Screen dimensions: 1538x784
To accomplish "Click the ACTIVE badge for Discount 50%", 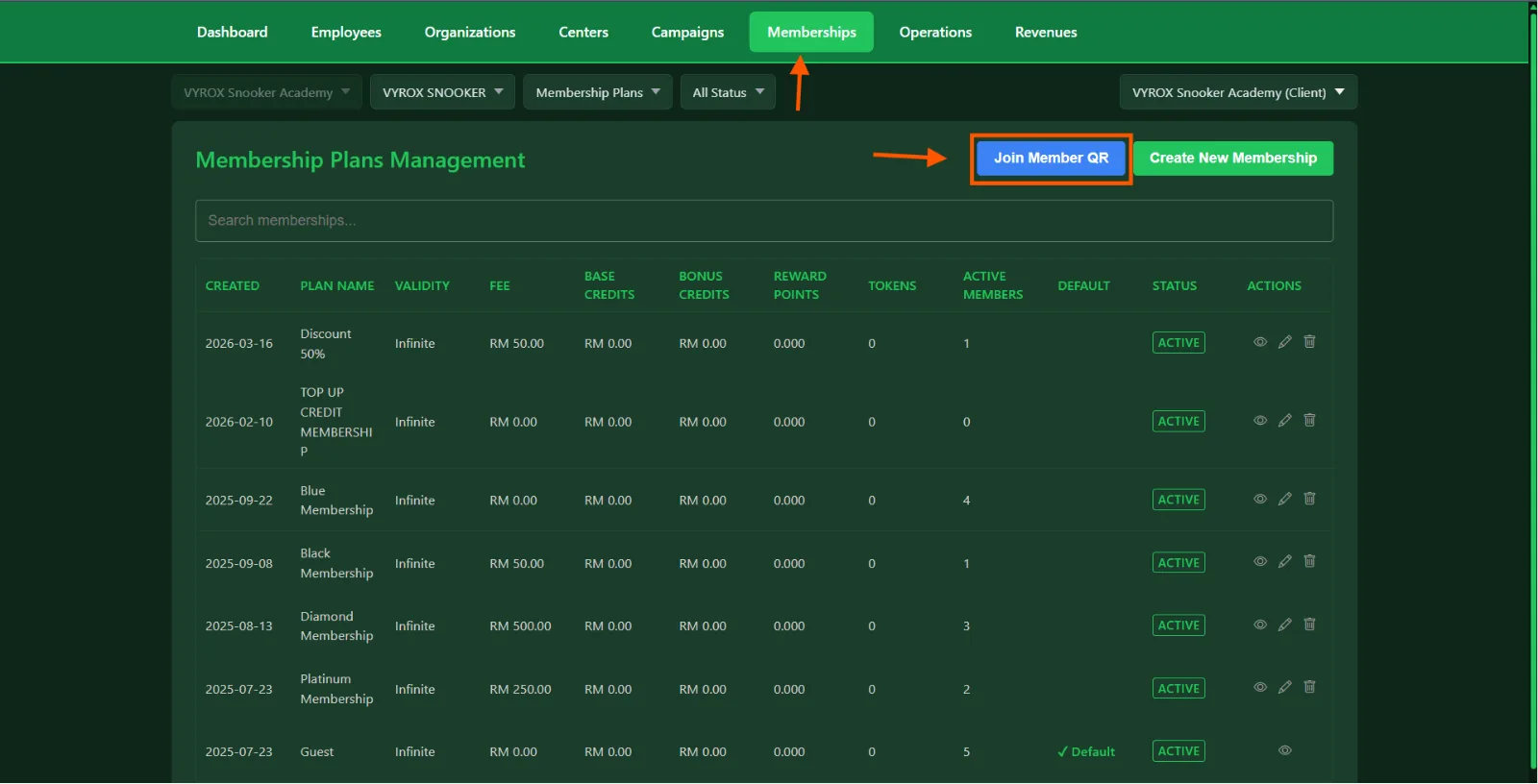I will tap(1178, 343).
